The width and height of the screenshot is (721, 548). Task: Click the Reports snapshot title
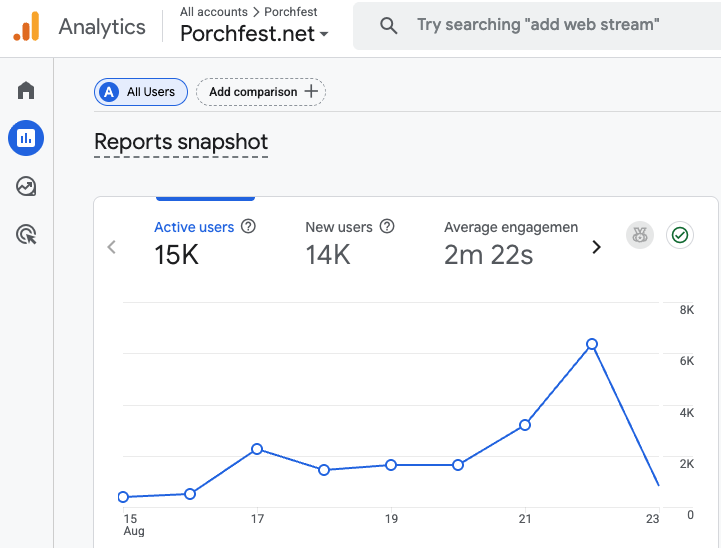coord(181,142)
